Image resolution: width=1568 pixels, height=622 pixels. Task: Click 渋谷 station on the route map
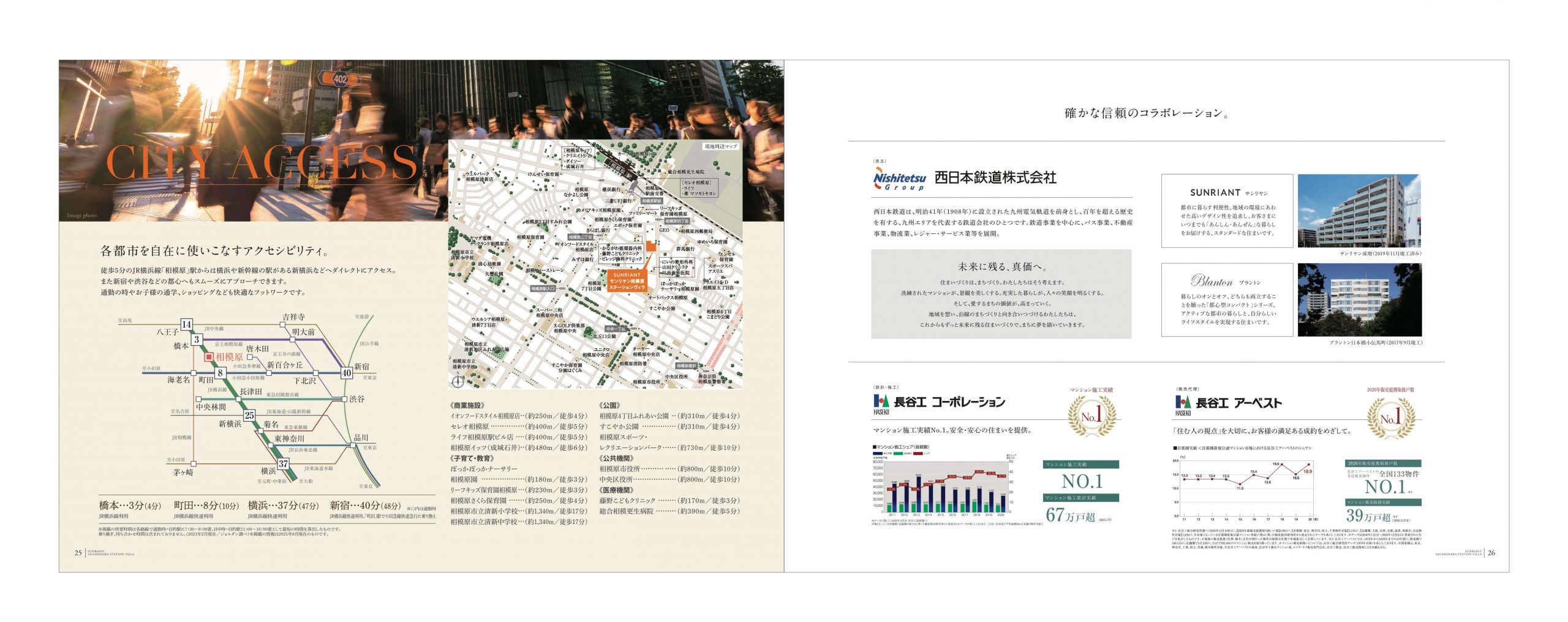(x=357, y=399)
